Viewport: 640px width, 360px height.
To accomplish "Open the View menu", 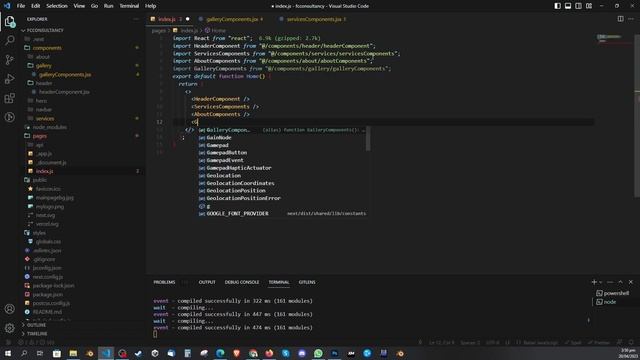I will pos(79,6).
